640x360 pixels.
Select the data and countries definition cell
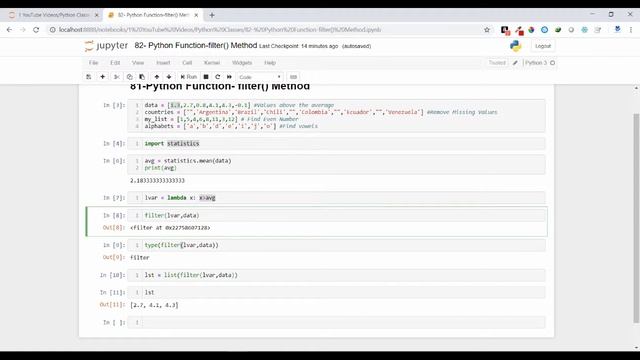(x=336, y=116)
